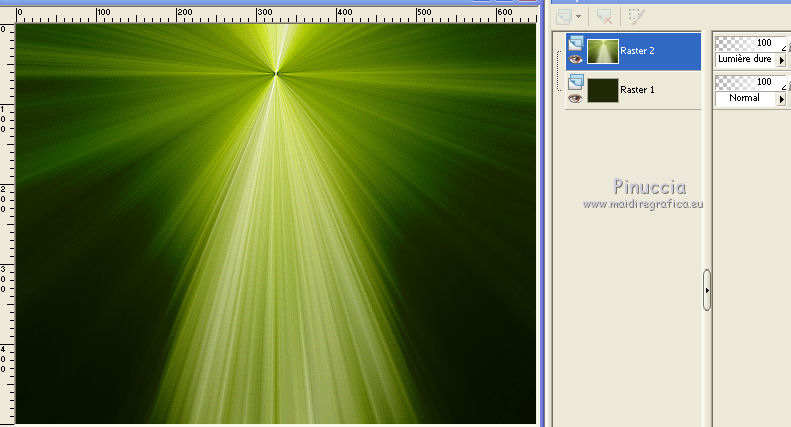The image size is (791, 427).
Task: Click the Raster 1 layer type icon
Action: pyautogui.click(x=576, y=82)
